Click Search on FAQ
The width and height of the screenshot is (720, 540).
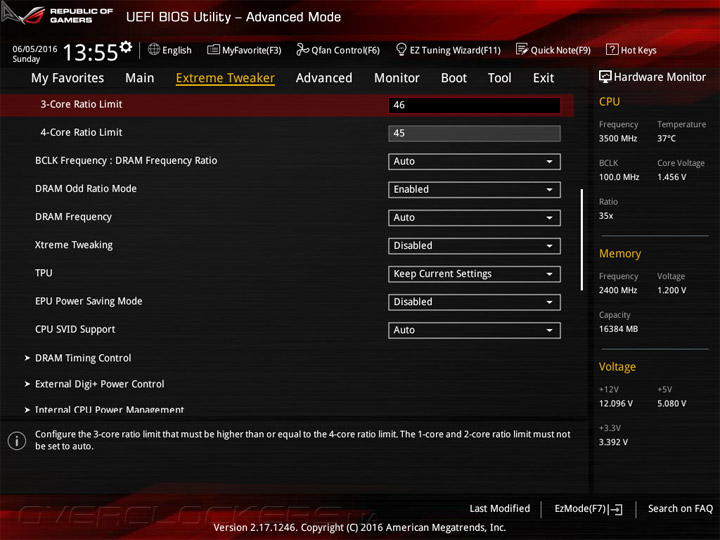coord(681,508)
